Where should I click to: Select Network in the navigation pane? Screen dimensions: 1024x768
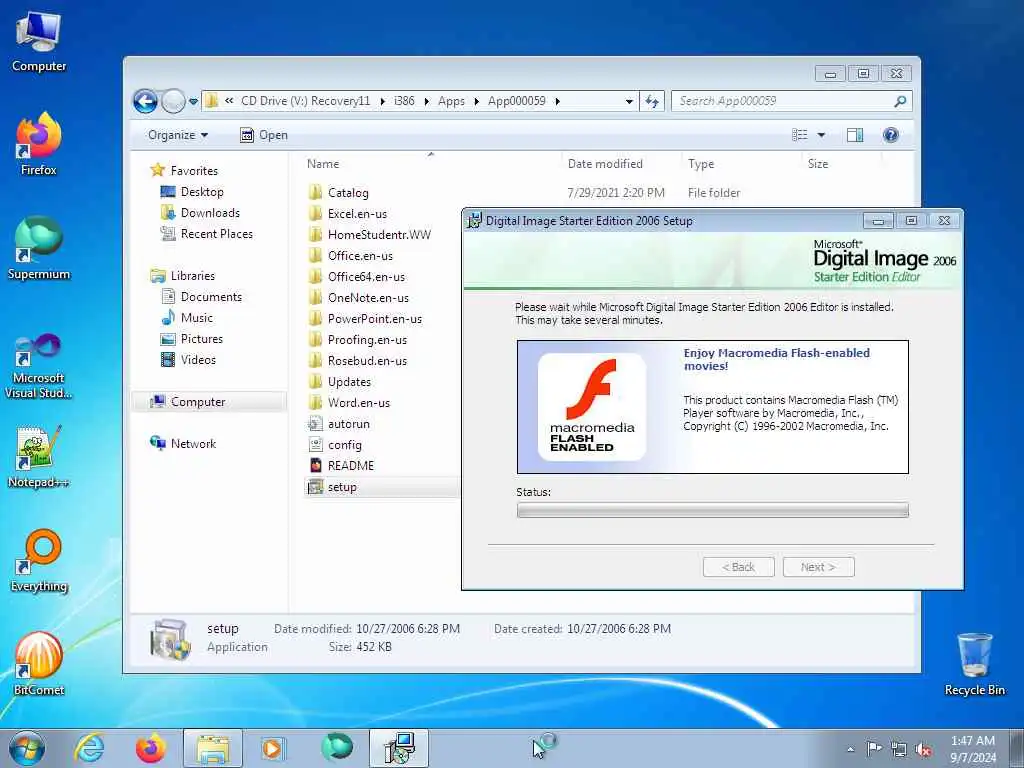tap(184, 443)
